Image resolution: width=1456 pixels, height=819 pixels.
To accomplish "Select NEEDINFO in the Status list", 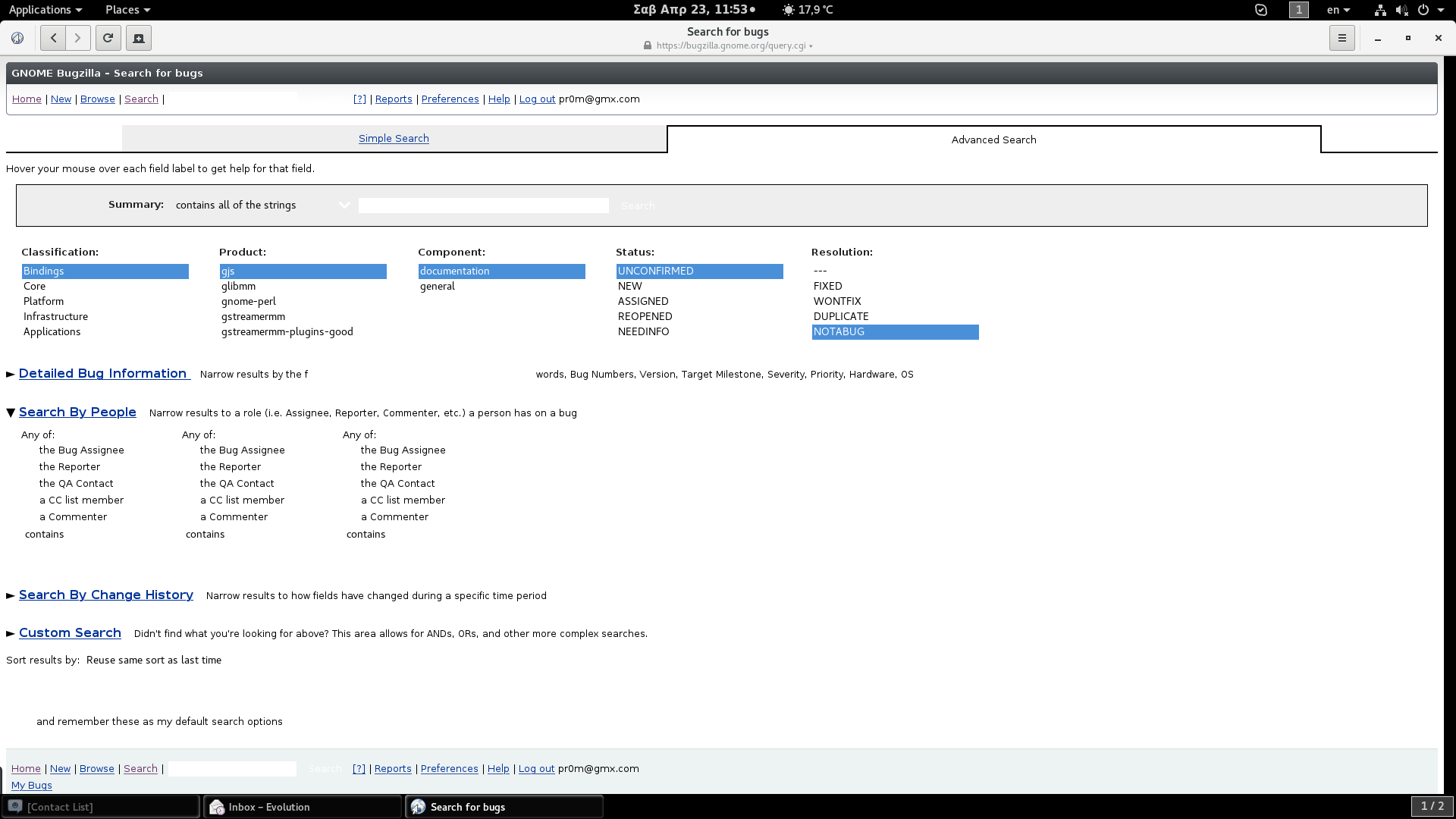I will coord(700,331).
